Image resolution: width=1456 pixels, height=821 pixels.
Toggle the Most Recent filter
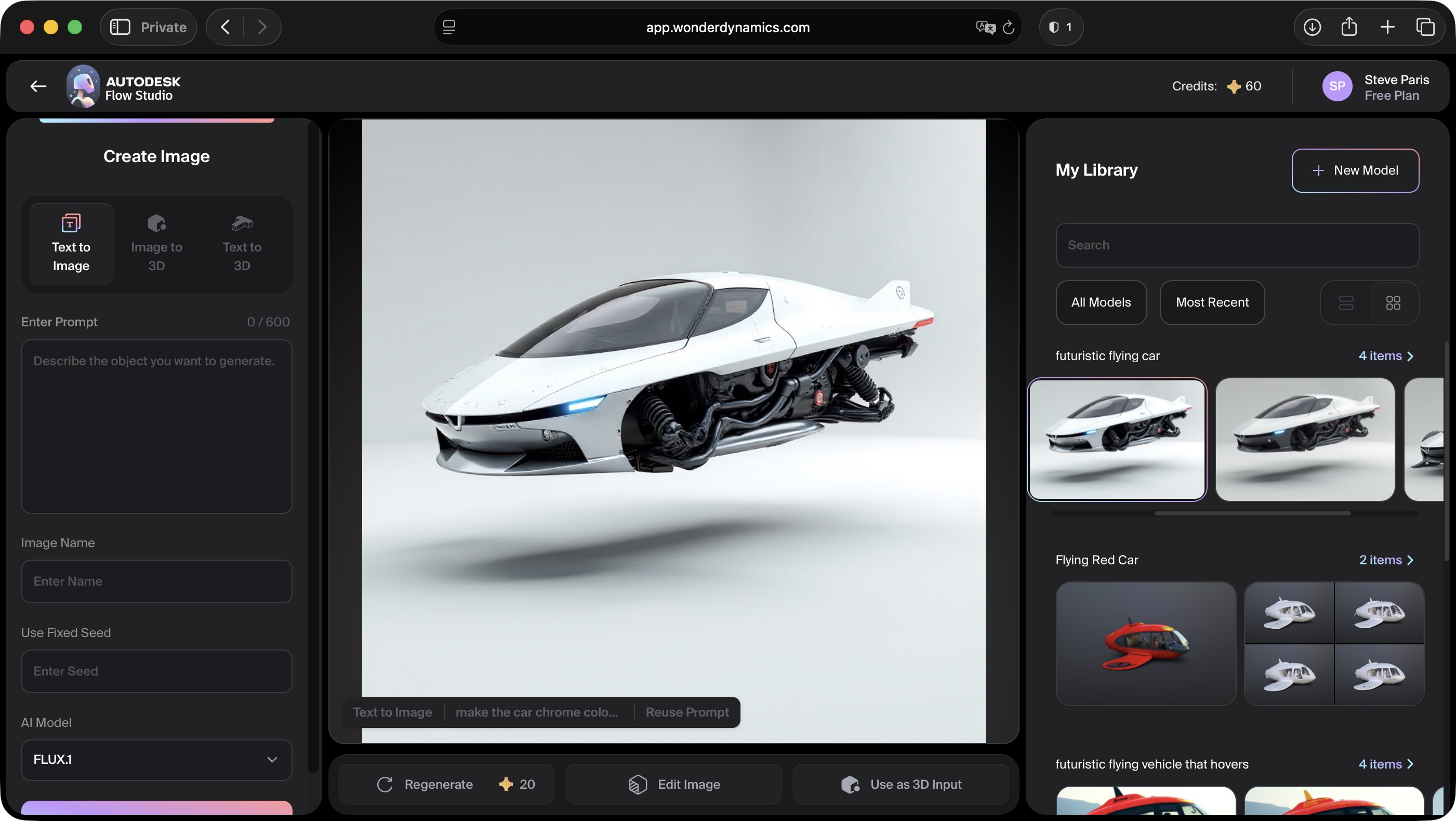[1212, 303]
